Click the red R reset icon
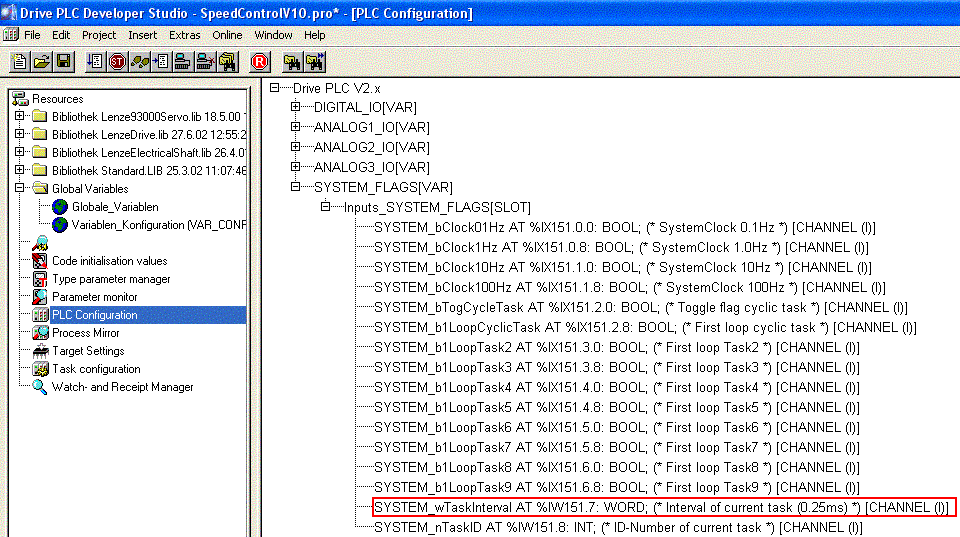The width and height of the screenshot is (960, 537). [260, 62]
